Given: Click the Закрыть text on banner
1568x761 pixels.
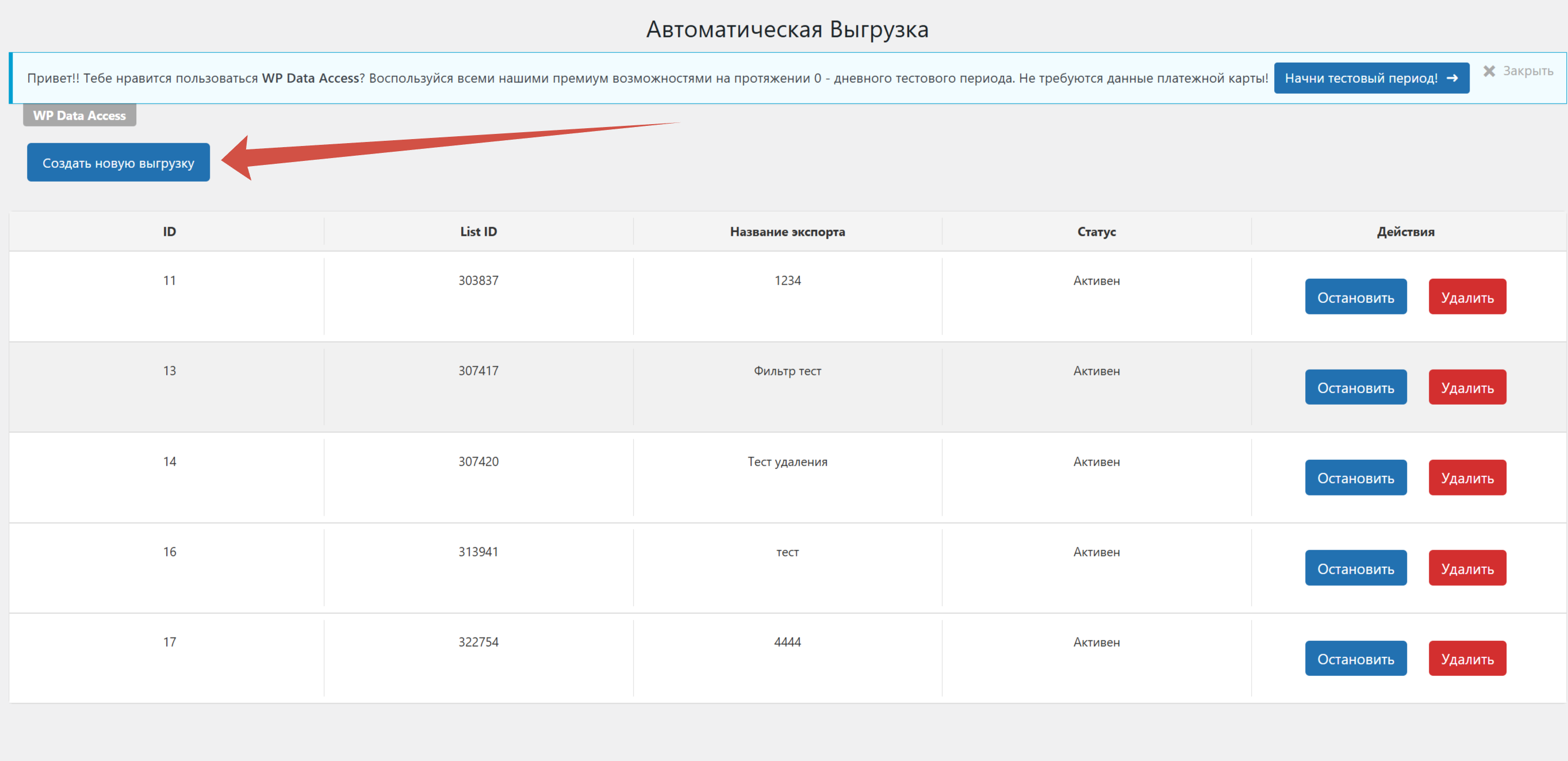Looking at the screenshot, I should tap(1528, 71).
